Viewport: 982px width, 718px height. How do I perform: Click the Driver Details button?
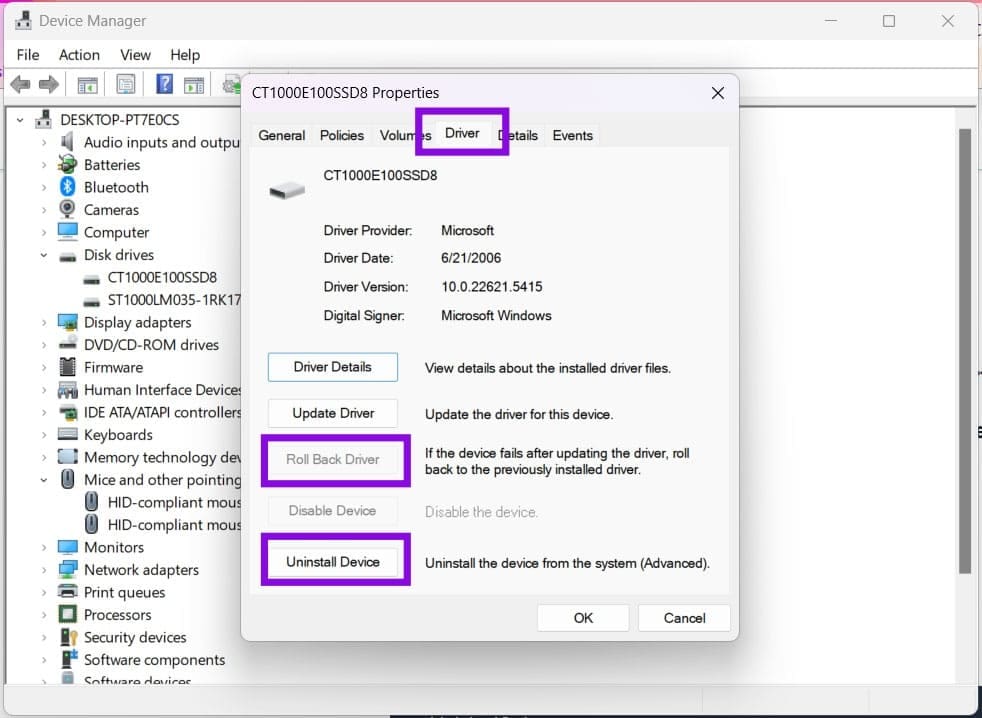click(333, 367)
